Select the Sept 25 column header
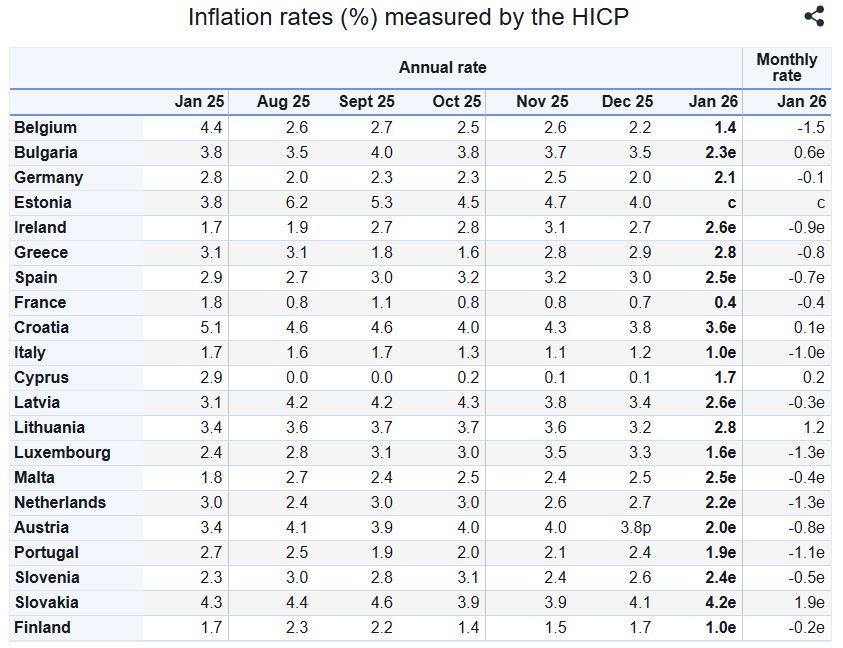843x648 pixels. (x=366, y=102)
